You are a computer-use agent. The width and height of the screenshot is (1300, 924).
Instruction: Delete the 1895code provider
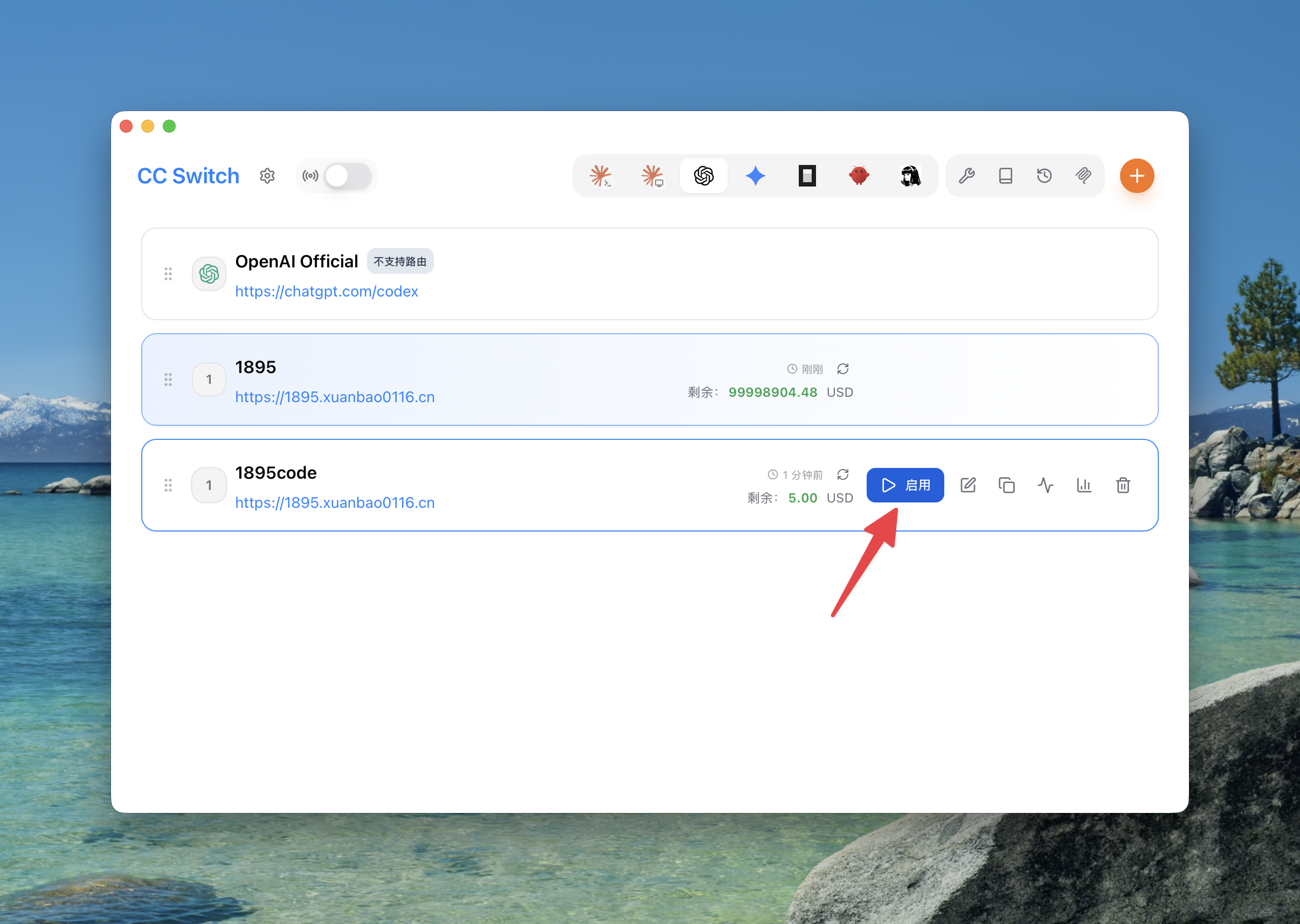click(1123, 485)
